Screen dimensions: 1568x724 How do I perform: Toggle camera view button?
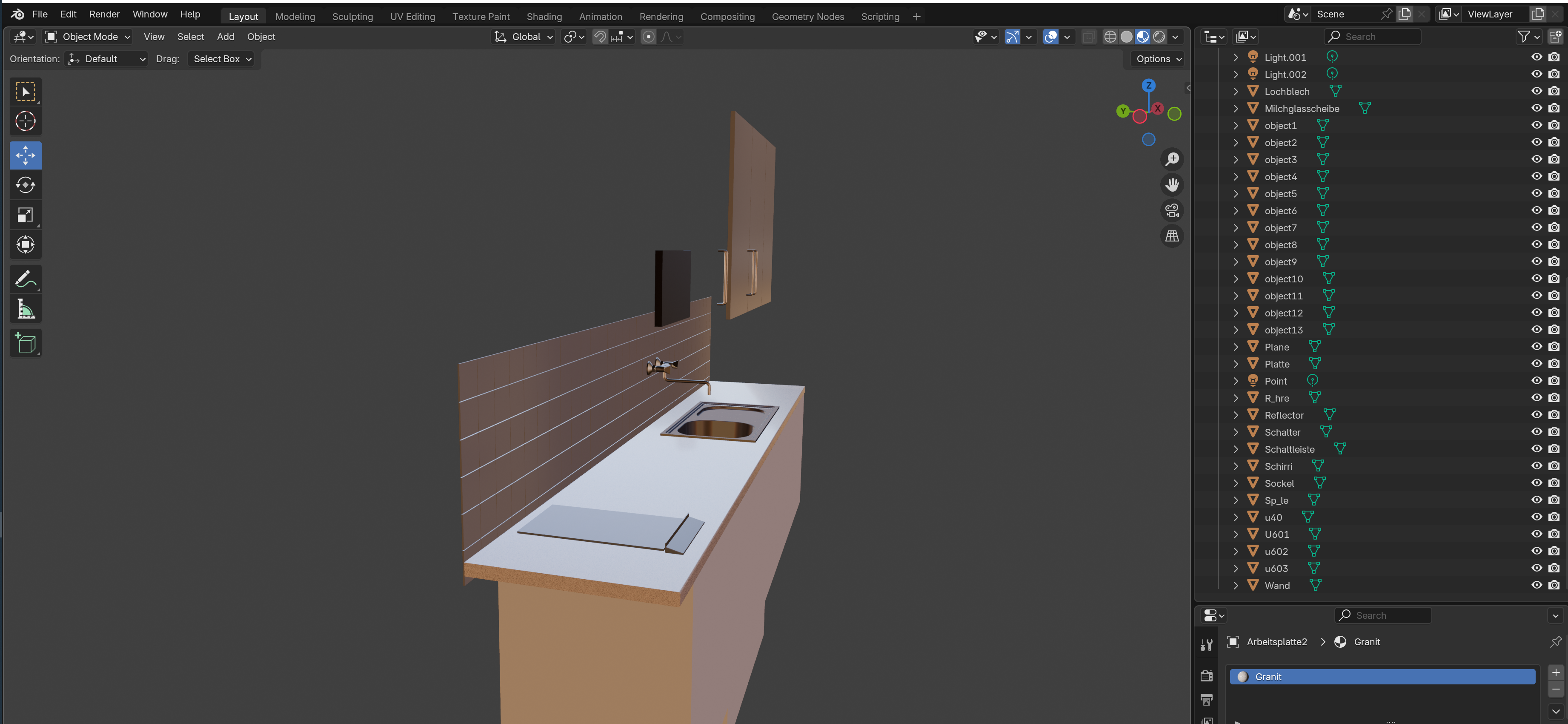point(1172,211)
